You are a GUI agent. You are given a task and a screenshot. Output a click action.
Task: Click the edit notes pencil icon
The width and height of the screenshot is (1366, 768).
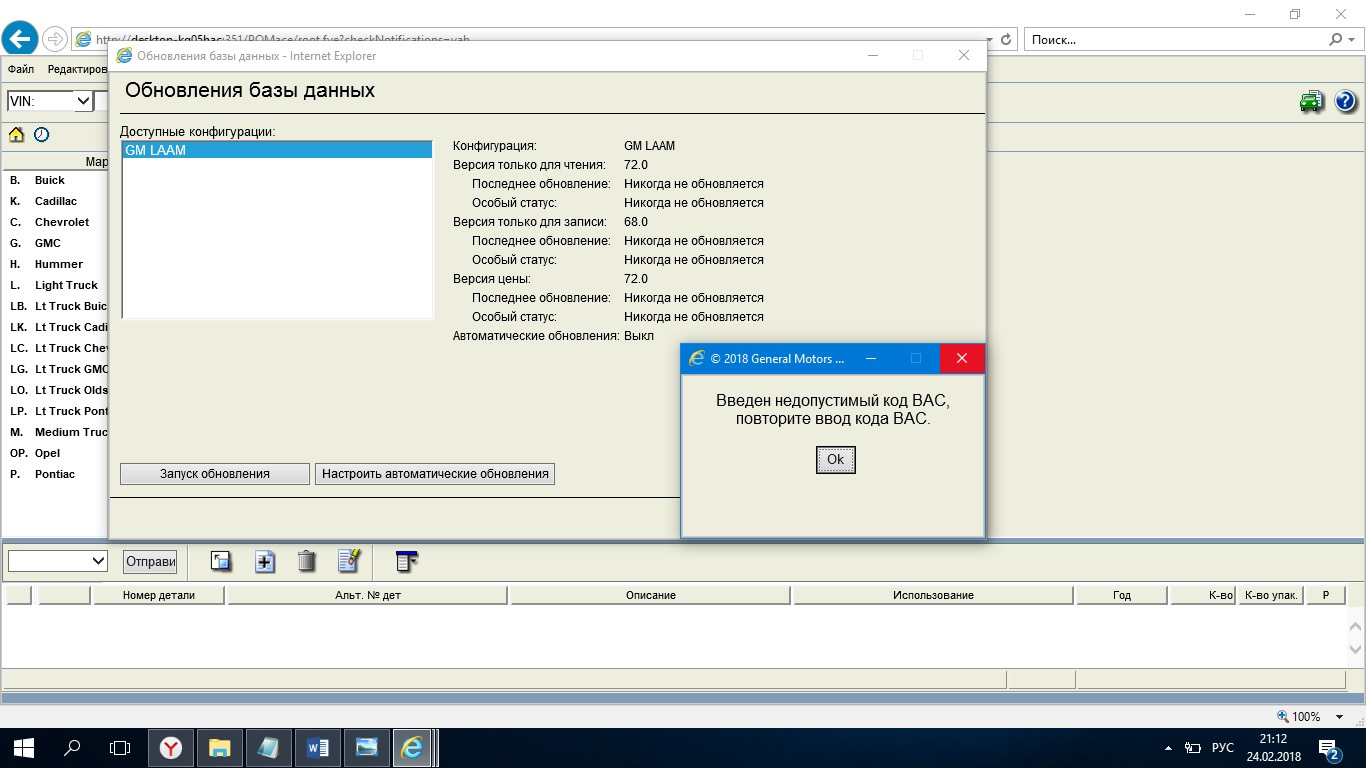click(348, 561)
